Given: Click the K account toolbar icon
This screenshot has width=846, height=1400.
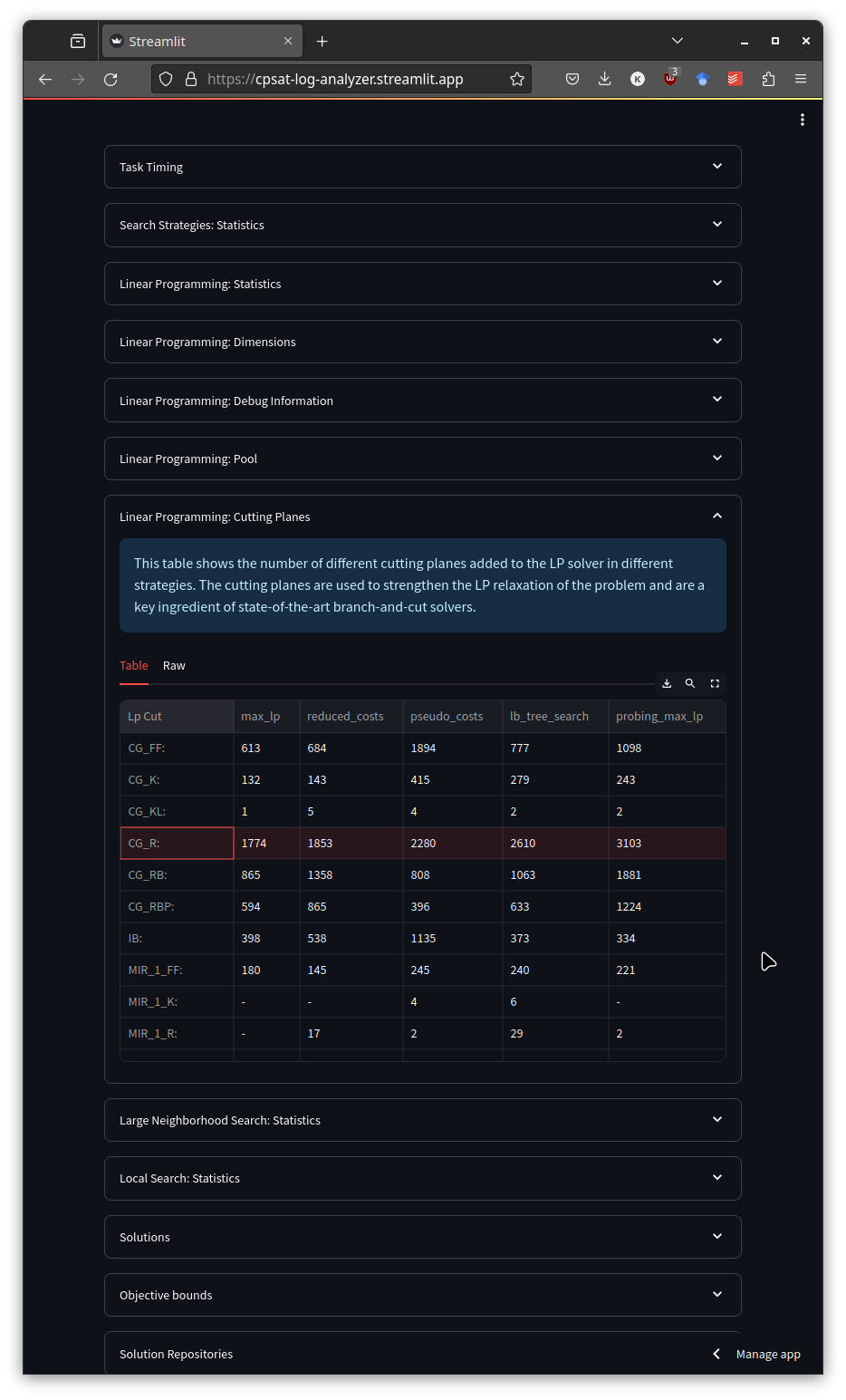Looking at the screenshot, I should (x=638, y=79).
